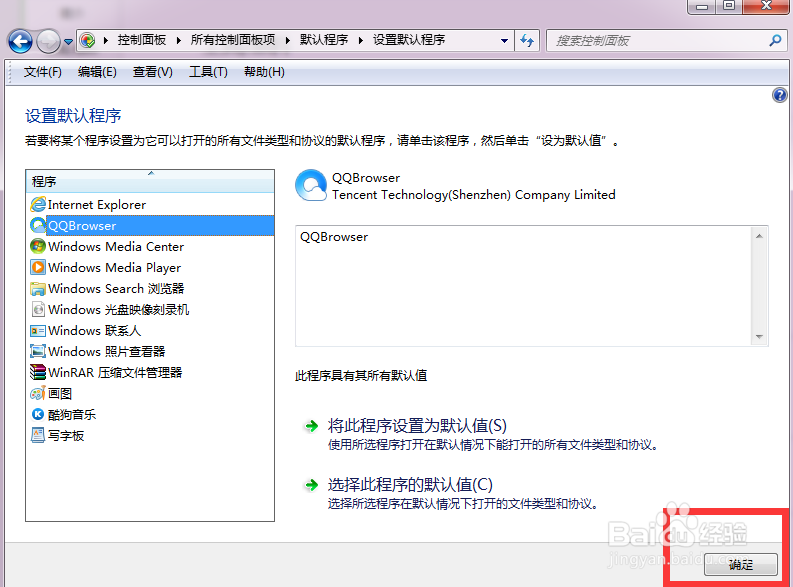793x587 pixels.
Task: Click the 确定 button
Action: (x=741, y=564)
